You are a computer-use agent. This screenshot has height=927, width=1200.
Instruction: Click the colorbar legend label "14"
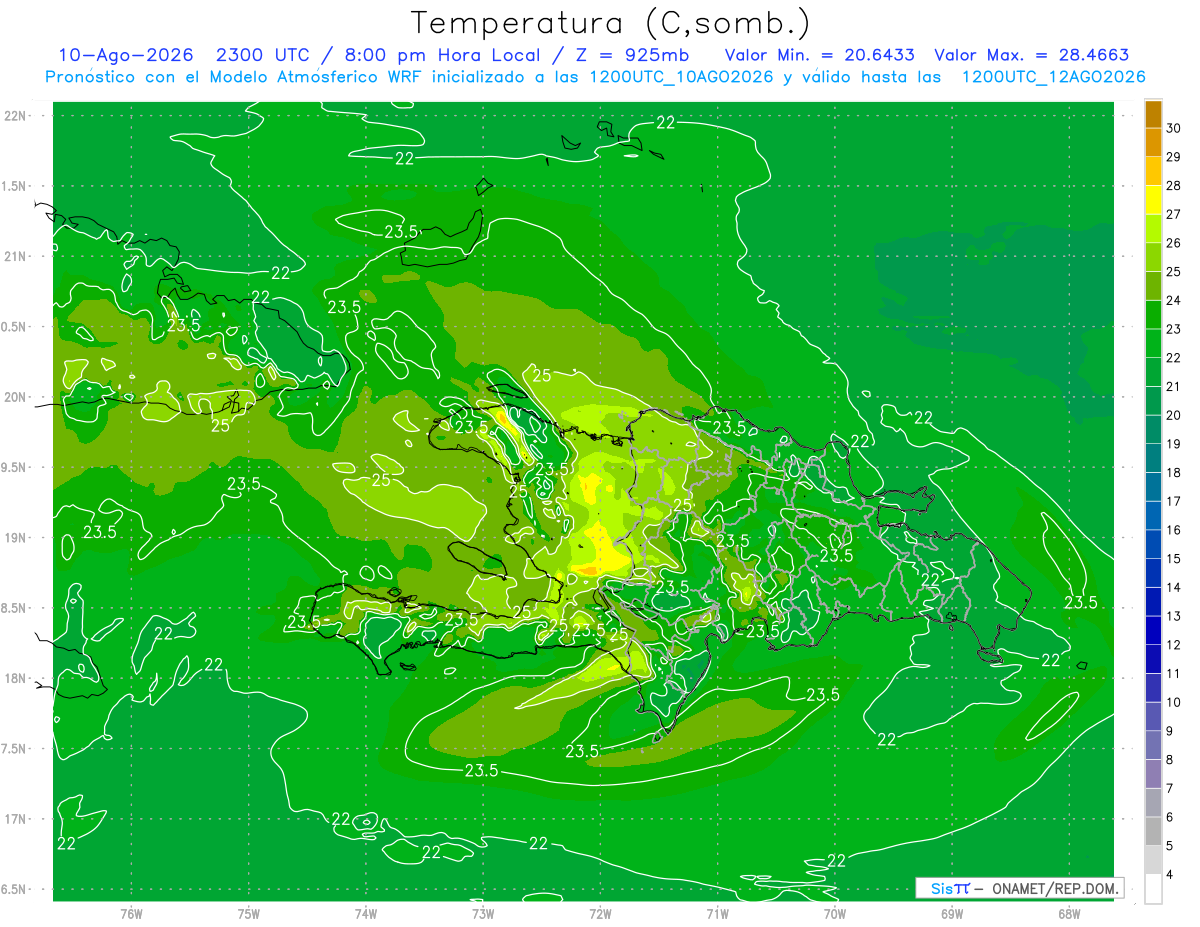pyautogui.click(x=1174, y=587)
